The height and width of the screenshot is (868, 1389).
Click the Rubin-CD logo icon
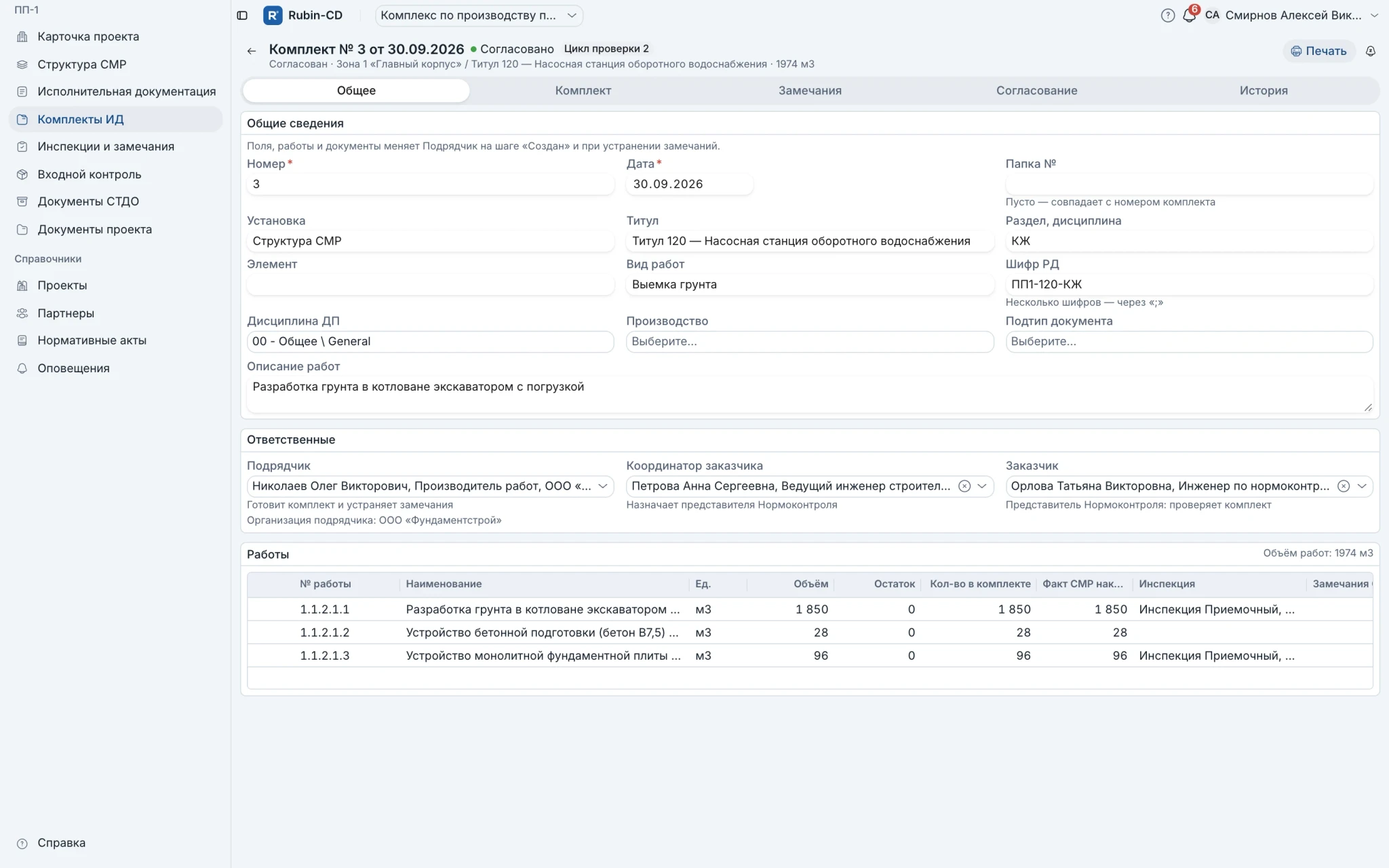273,16
